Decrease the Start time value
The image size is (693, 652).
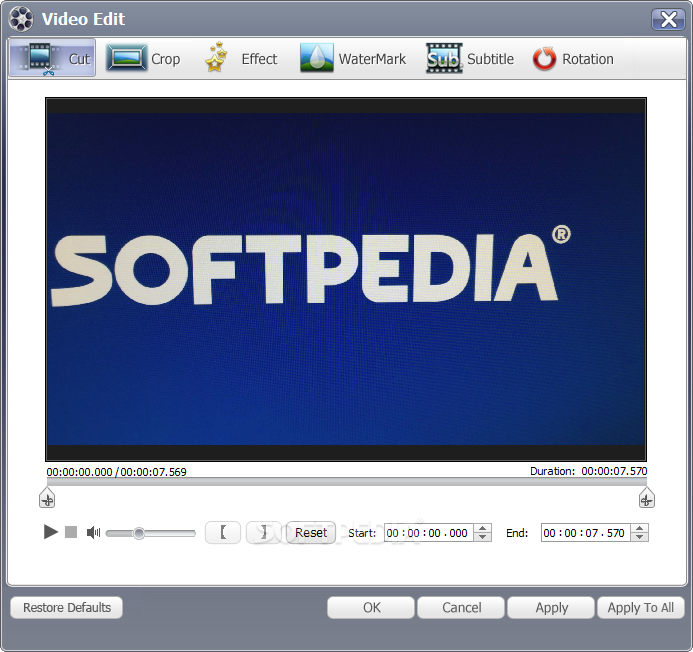[483, 537]
